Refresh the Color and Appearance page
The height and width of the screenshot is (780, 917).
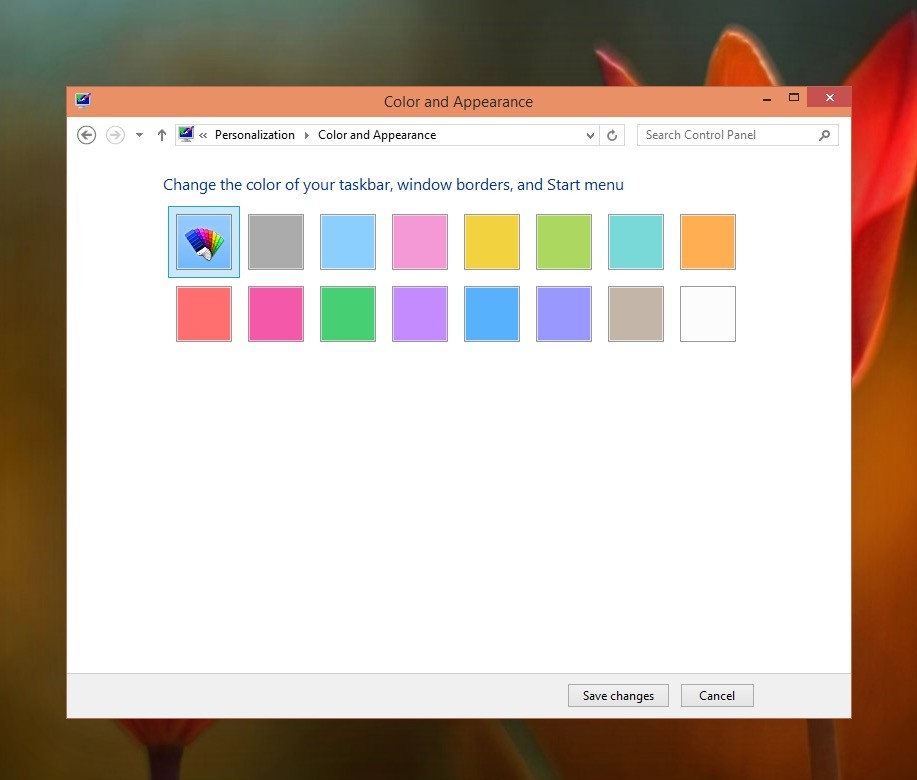click(x=612, y=134)
